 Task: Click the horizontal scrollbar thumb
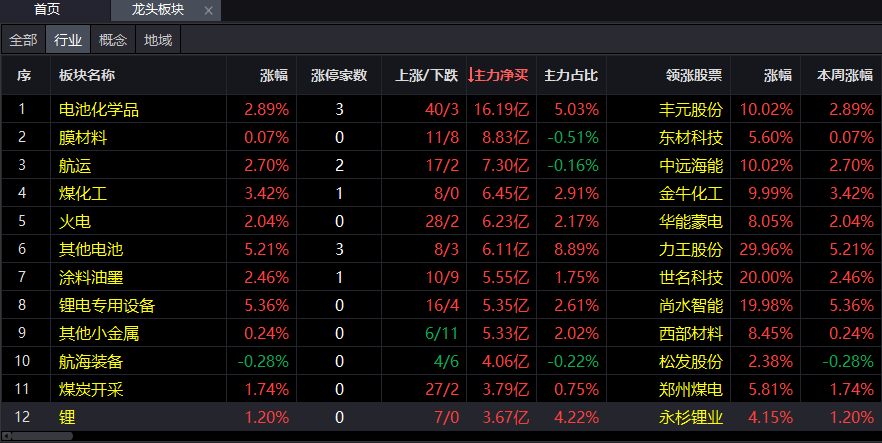(42, 436)
